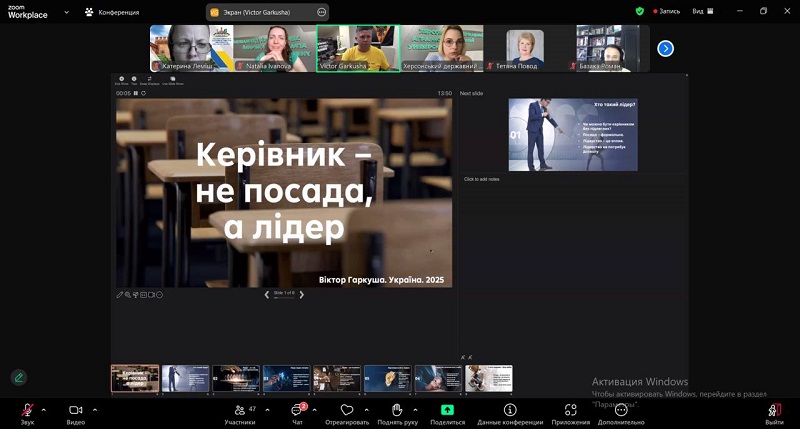Click Дополнительно for more options
Viewport: 800px width, 429px height.
click(x=621, y=410)
